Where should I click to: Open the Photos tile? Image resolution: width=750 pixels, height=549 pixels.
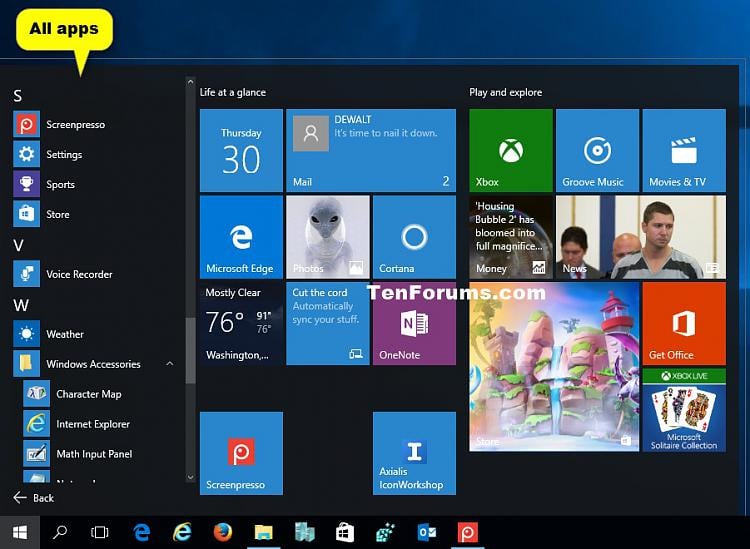pyautogui.click(x=328, y=237)
